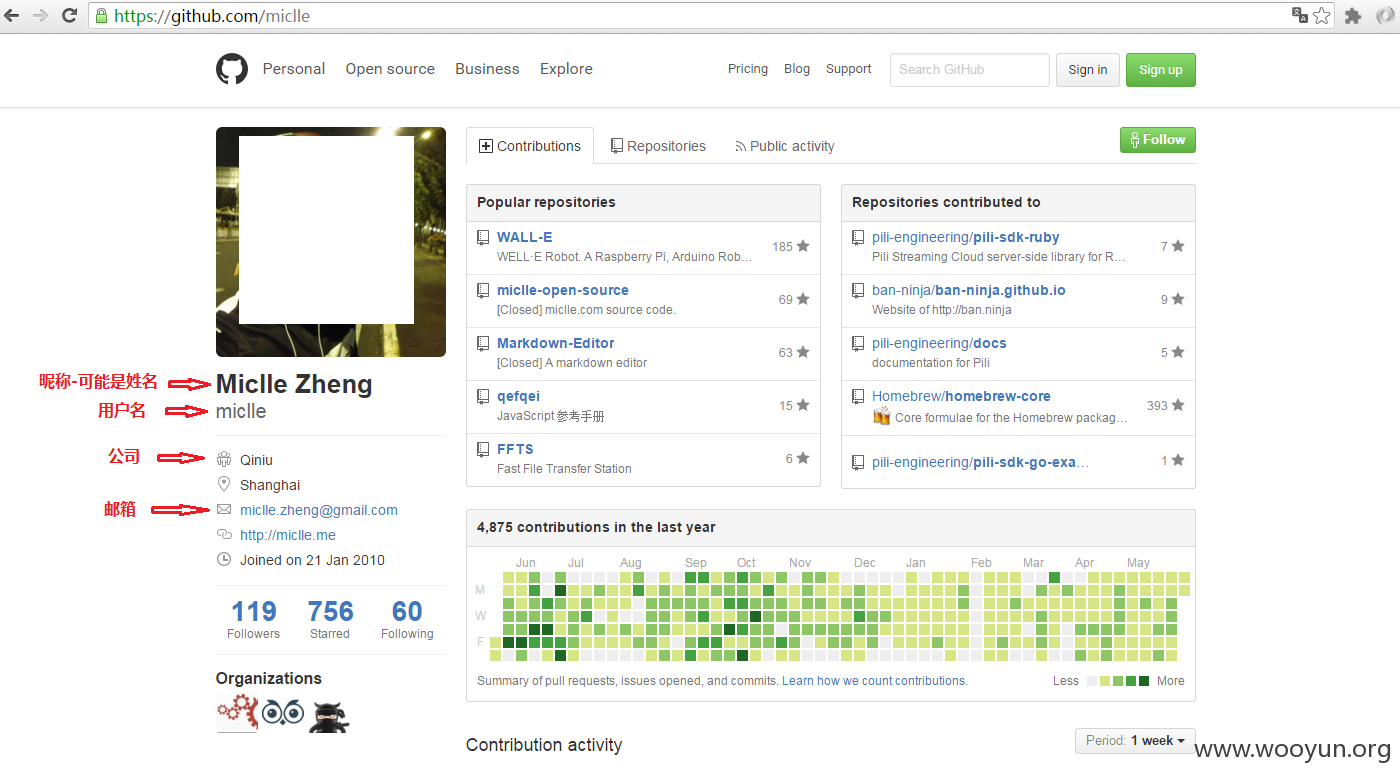Image resolution: width=1400 pixels, height=778 pixels.
Task: Follow the user with Follow button
Action: tap(1158, 140)
